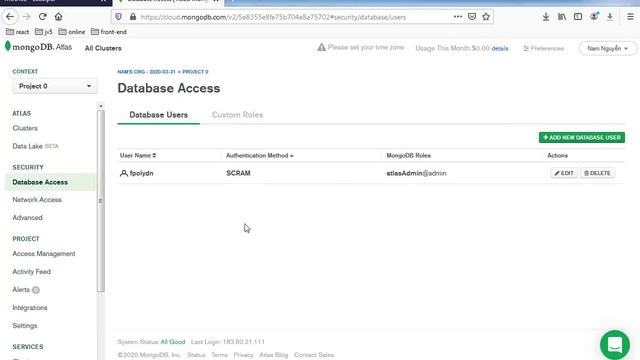
Task: Open project Settings in the sidebar
Action: pos(24,325)
